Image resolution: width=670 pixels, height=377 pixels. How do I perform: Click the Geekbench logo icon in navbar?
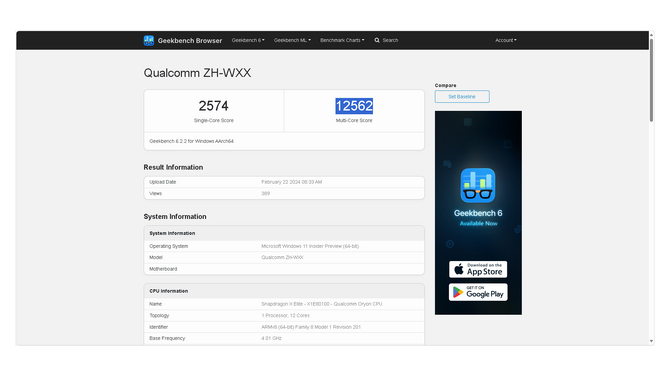[x=149, y=41]
